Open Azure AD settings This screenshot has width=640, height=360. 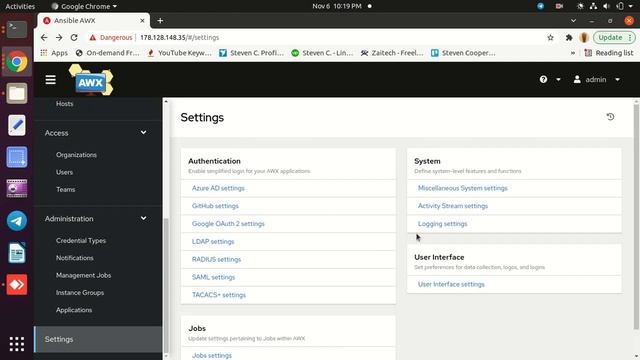coord(218,188)
